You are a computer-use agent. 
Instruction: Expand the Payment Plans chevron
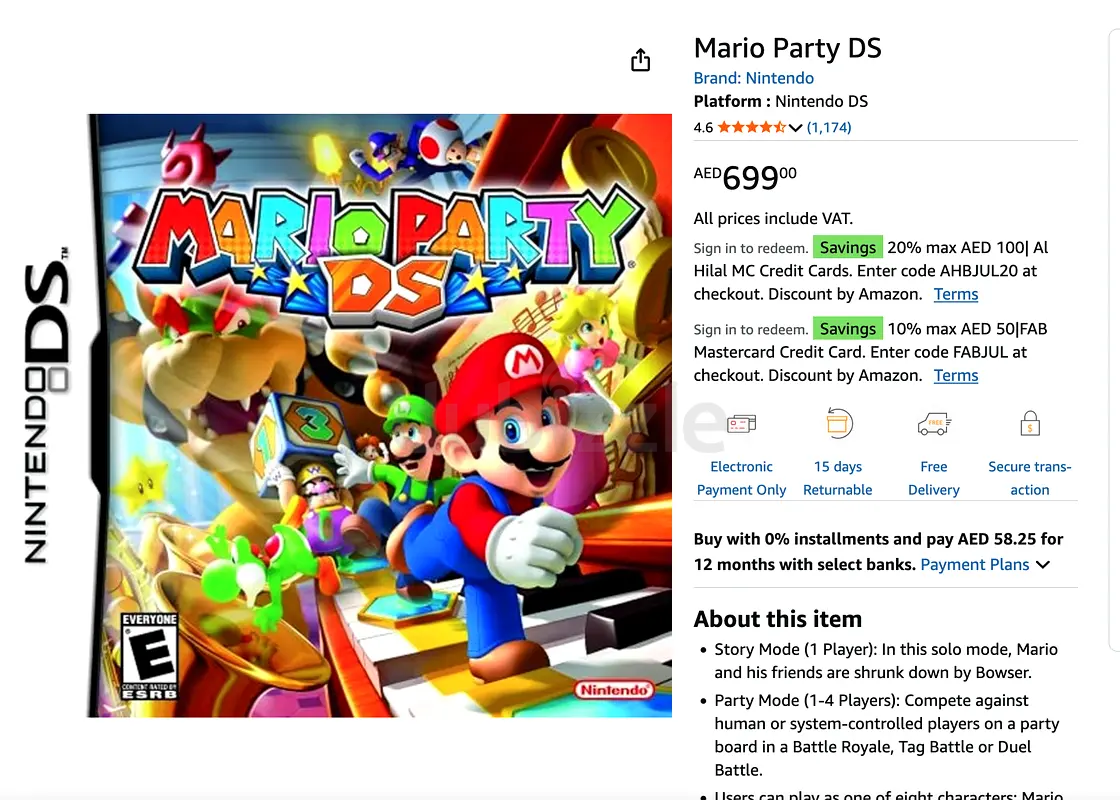1043,564
